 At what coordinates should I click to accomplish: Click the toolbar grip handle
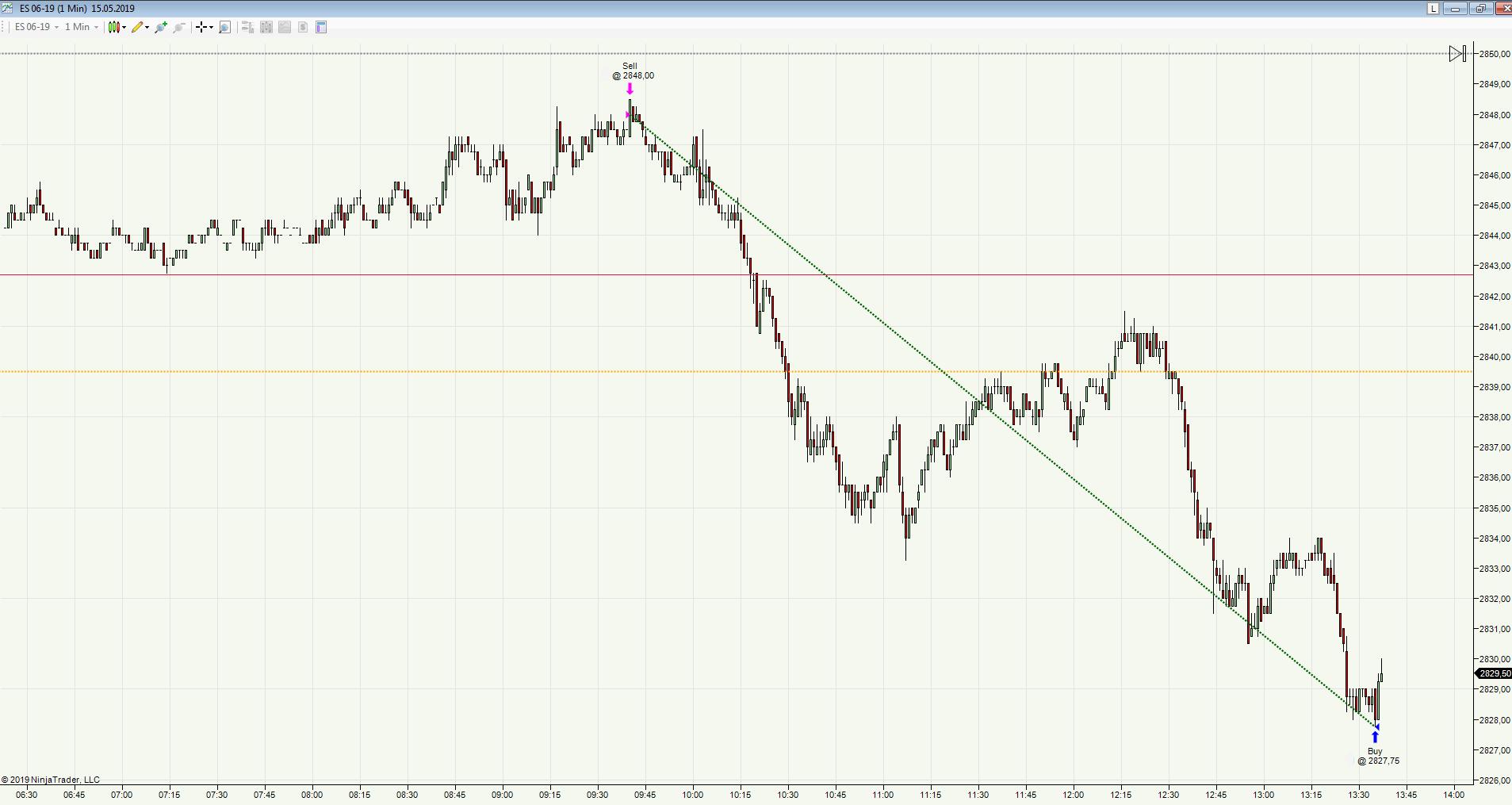pos(4,27)
